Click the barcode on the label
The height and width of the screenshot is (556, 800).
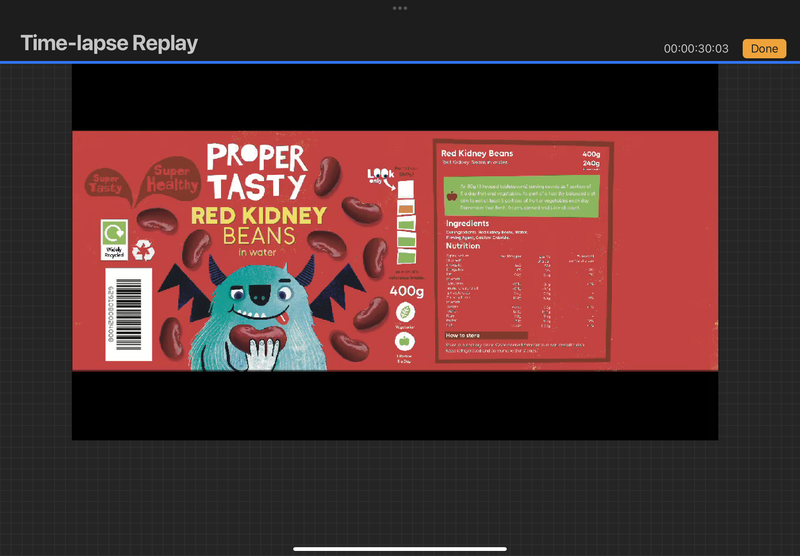[x=130, y=314]
